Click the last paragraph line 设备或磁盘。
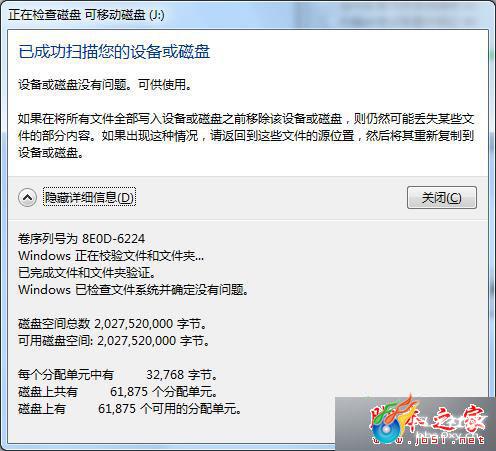 (x=51, y=153)
